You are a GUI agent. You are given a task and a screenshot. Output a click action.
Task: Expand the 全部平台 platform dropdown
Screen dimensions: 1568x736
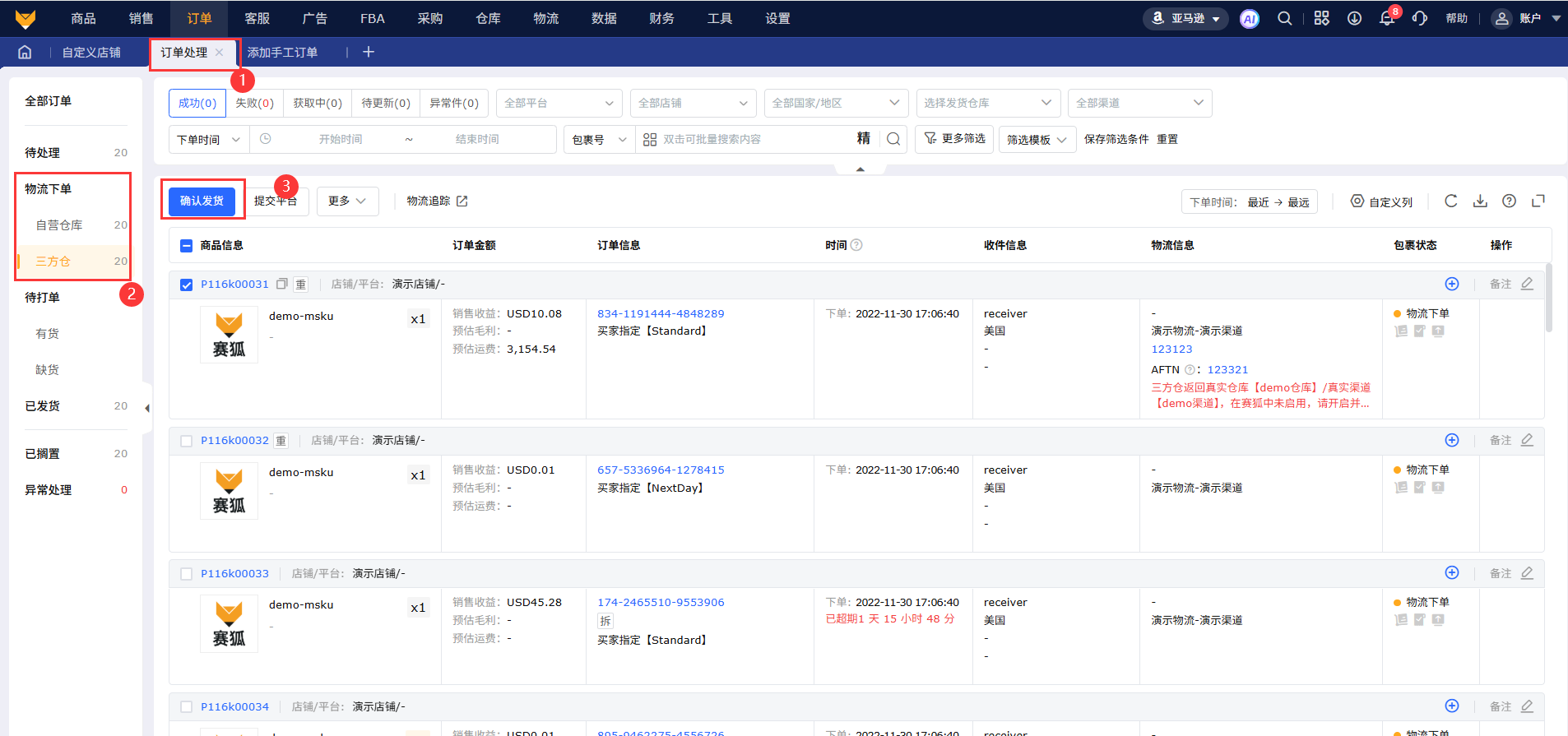(559, 104)
